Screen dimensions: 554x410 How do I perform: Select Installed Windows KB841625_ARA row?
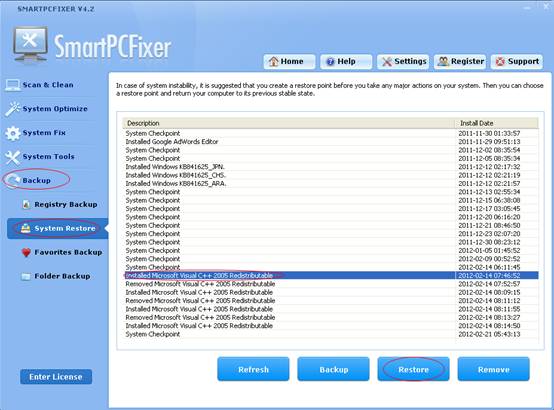coord(331,183)
